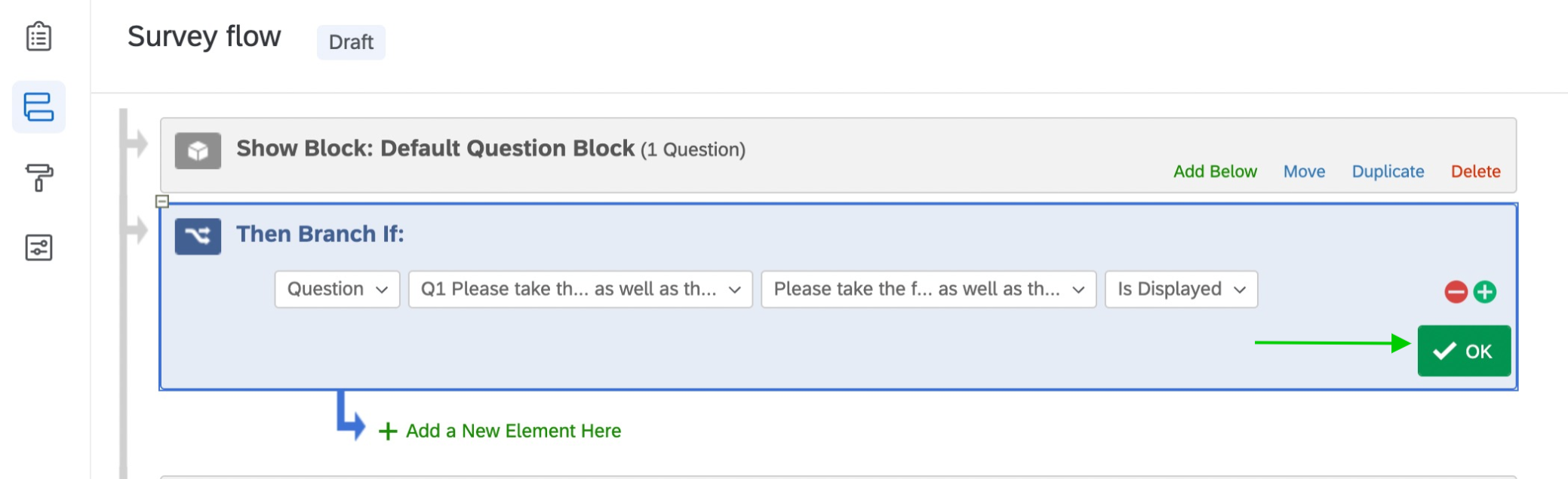1568x479 pixels.
Task: Open the Is Displayed operator dropdown
Action: (1181, 290)
